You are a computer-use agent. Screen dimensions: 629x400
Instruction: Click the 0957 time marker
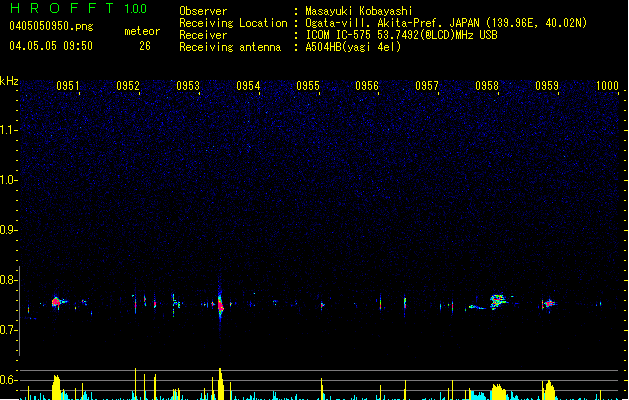click(427, 86)
